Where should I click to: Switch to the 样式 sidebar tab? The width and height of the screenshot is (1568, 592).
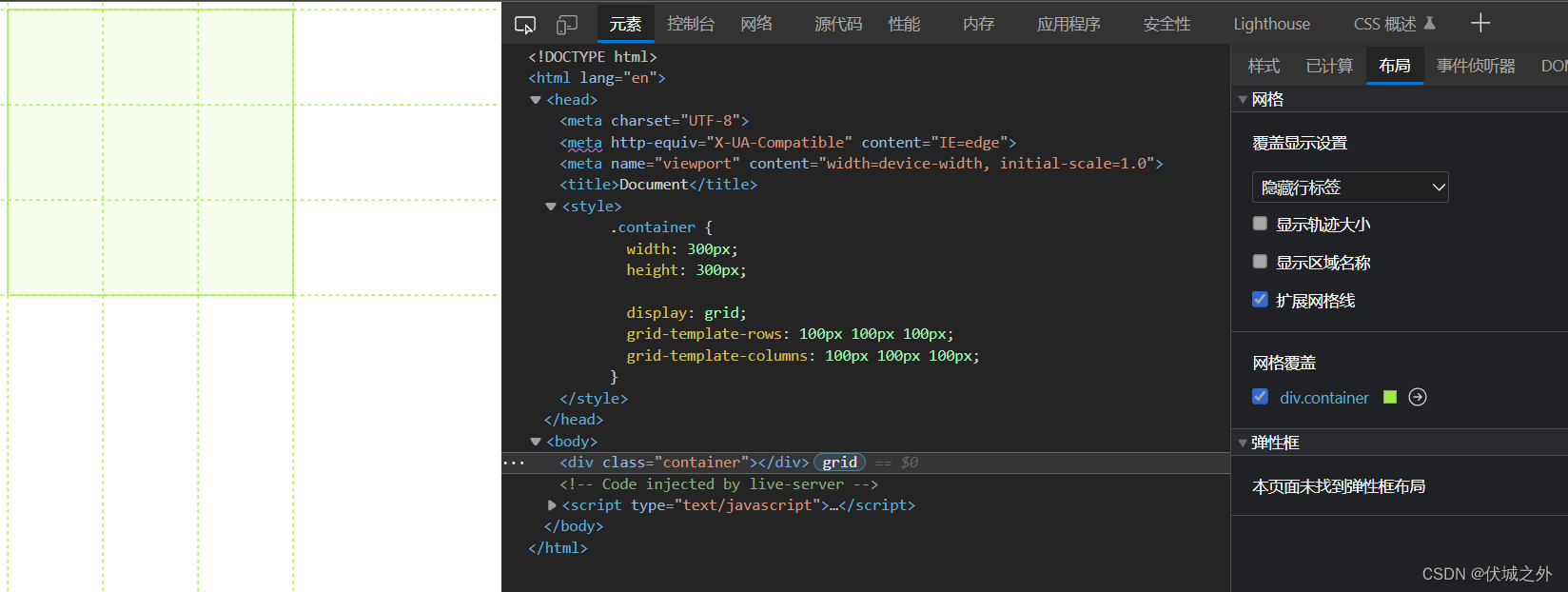1264,66
